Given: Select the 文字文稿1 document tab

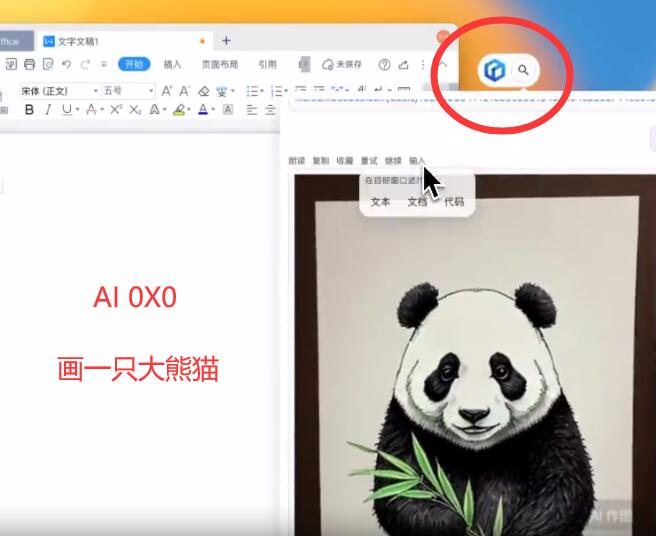Looking at the screenshot, I should pyautogui.click(x=124, y=41).
